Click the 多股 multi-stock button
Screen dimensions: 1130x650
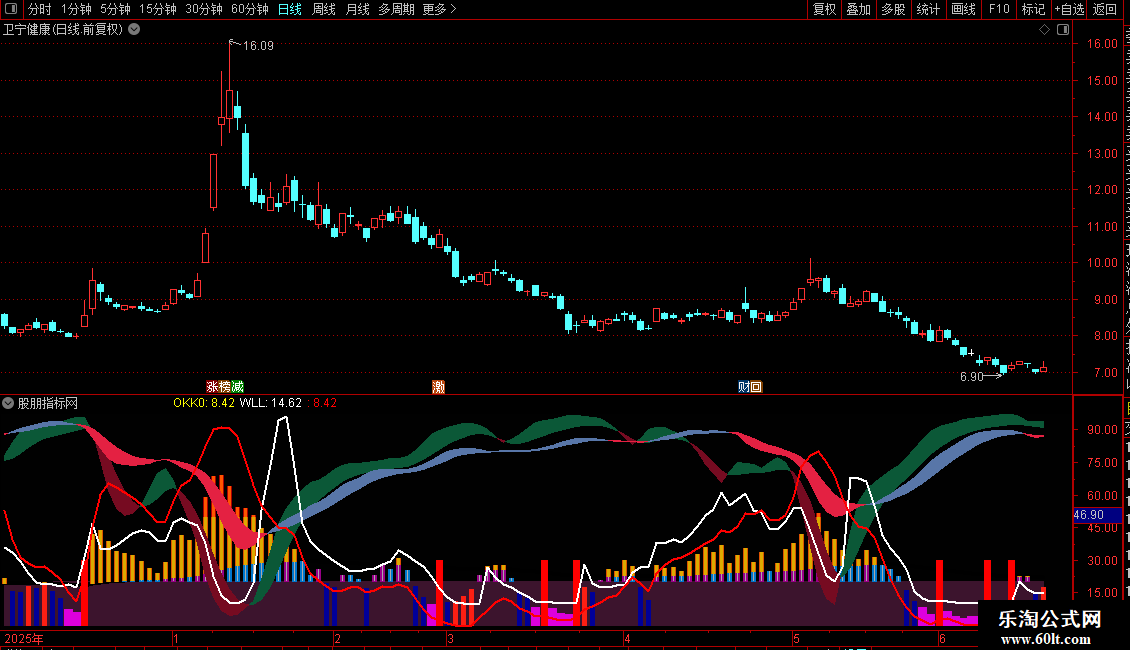(894, 9)
